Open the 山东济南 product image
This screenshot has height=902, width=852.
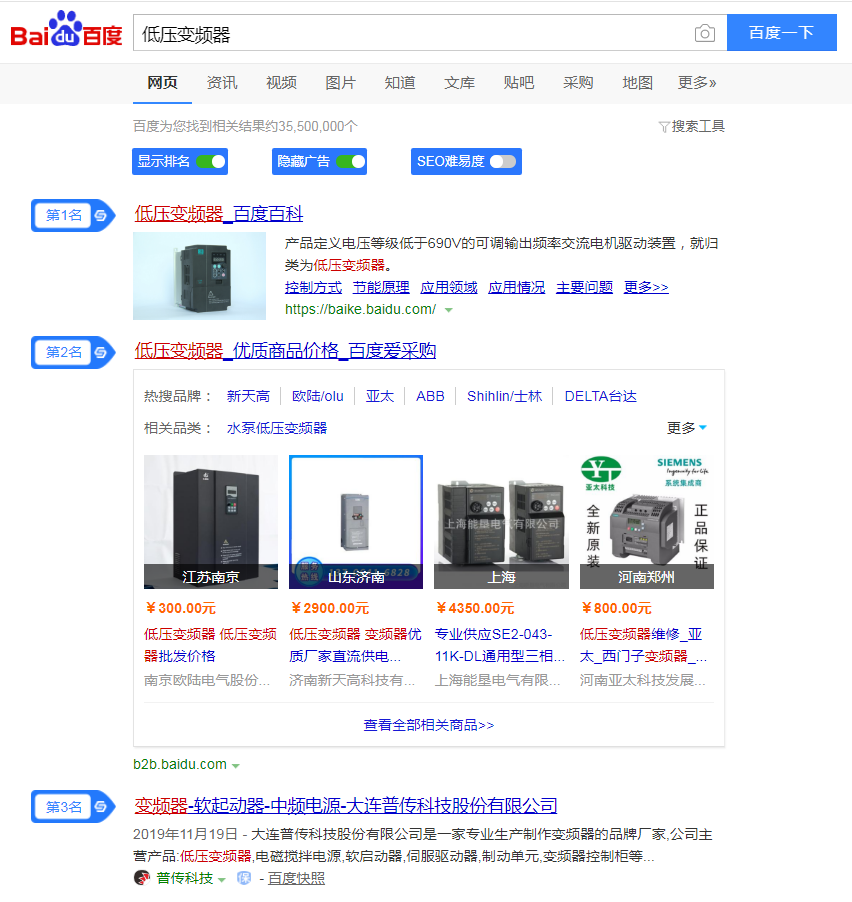tap(356, 522)
